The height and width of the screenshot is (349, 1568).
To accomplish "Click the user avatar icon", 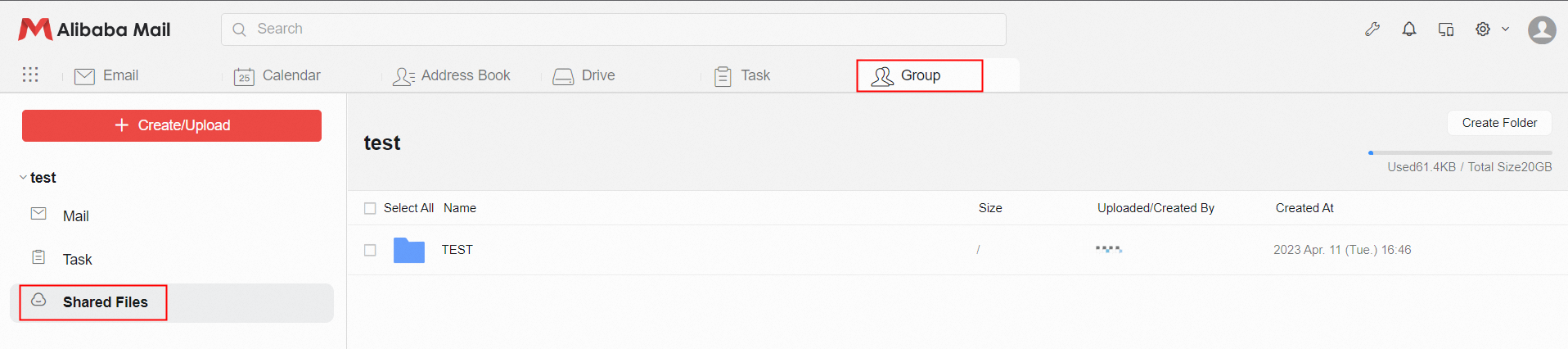I will (1542, 30).
